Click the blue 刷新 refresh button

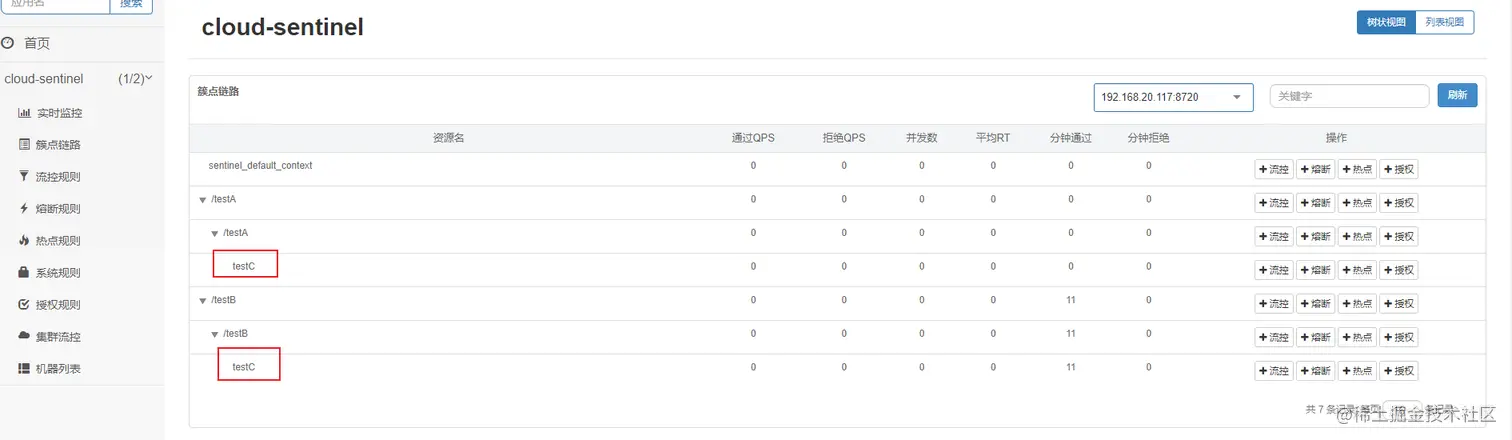tap(1457, 95)
